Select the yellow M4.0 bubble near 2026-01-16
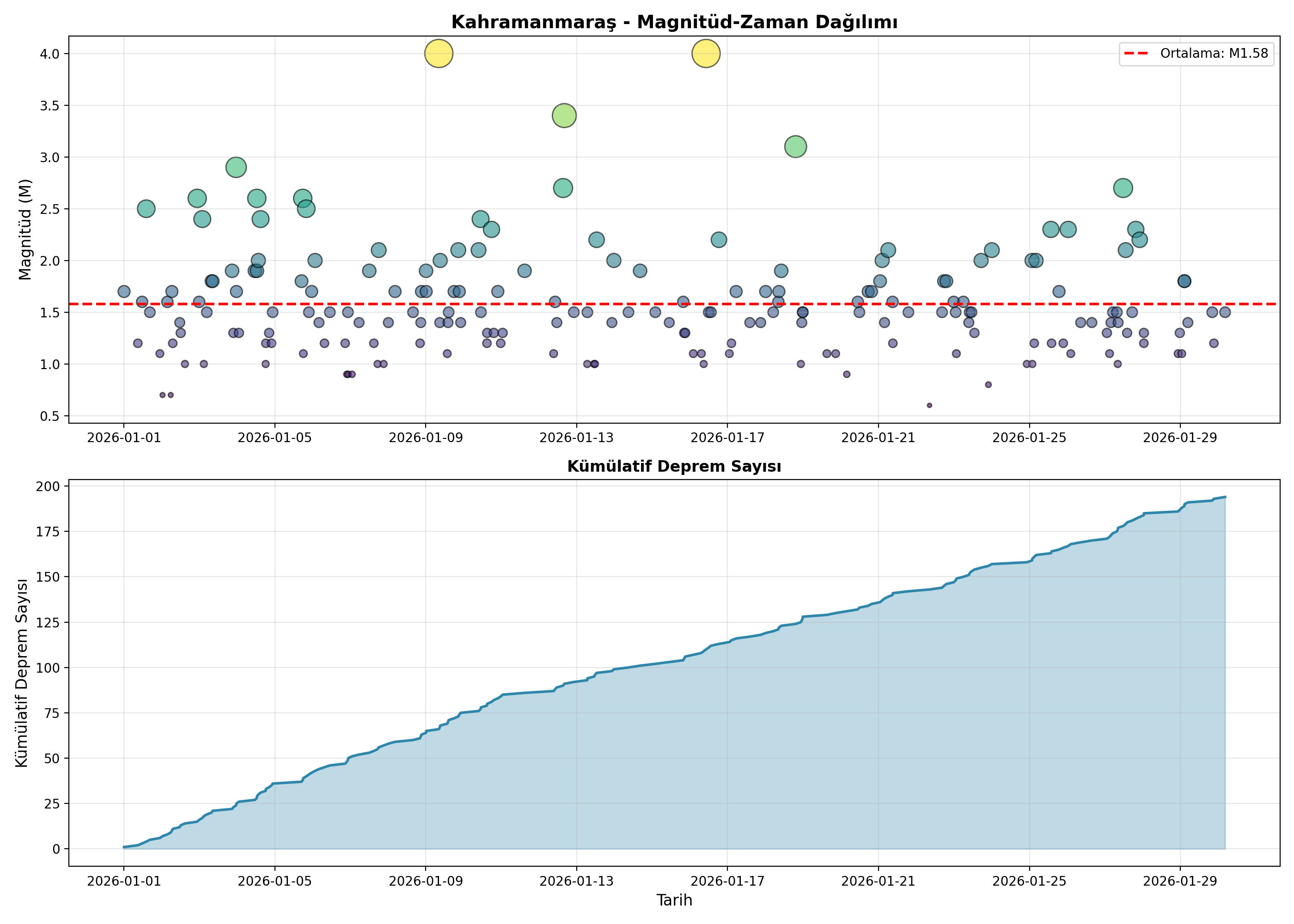The image size is (1294, 924). coord(706,54)
